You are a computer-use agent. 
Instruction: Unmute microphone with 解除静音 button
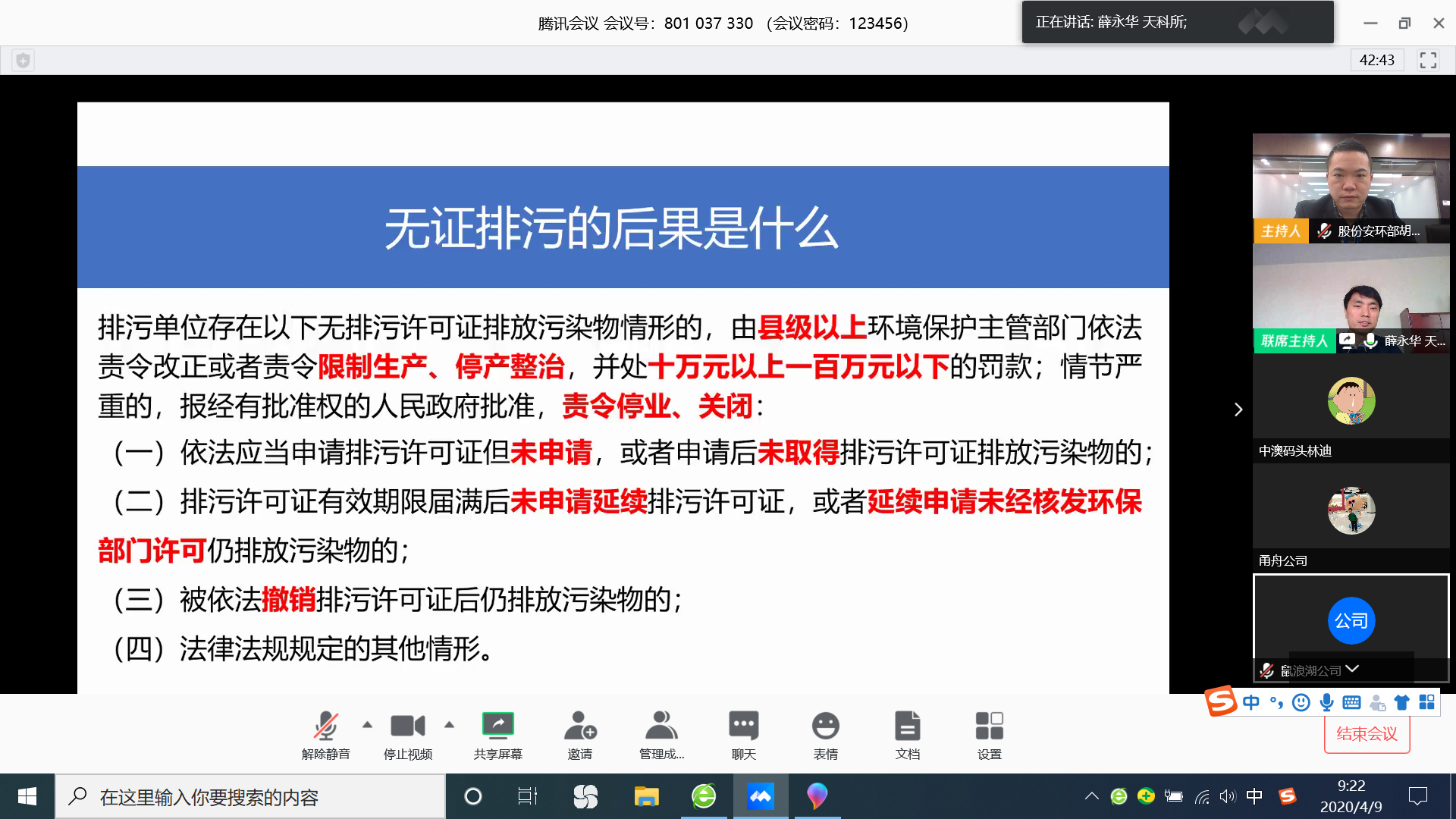pyautogui.click(x=325, y=726)
